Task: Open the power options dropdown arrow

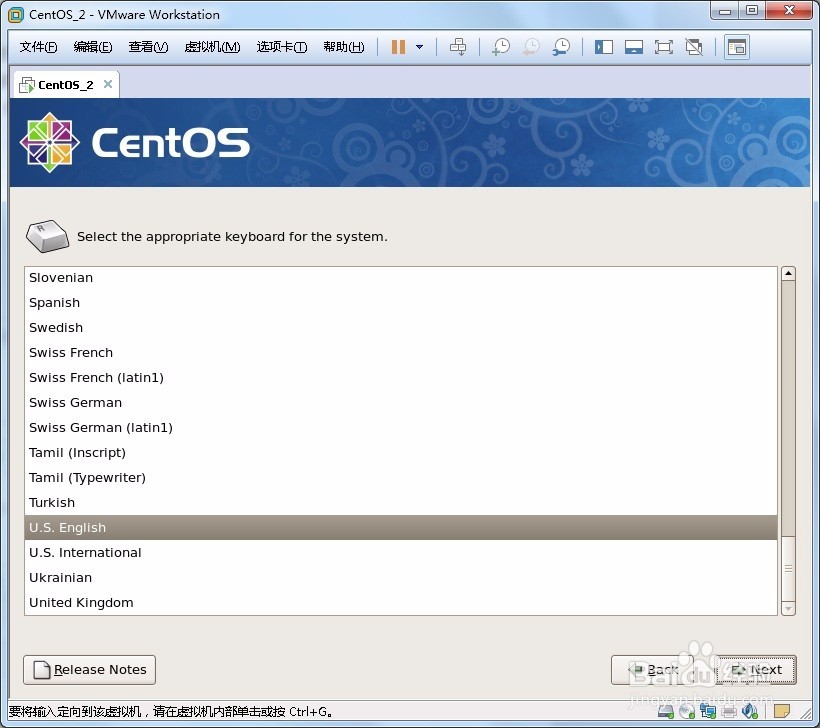Action: point(419,47)
